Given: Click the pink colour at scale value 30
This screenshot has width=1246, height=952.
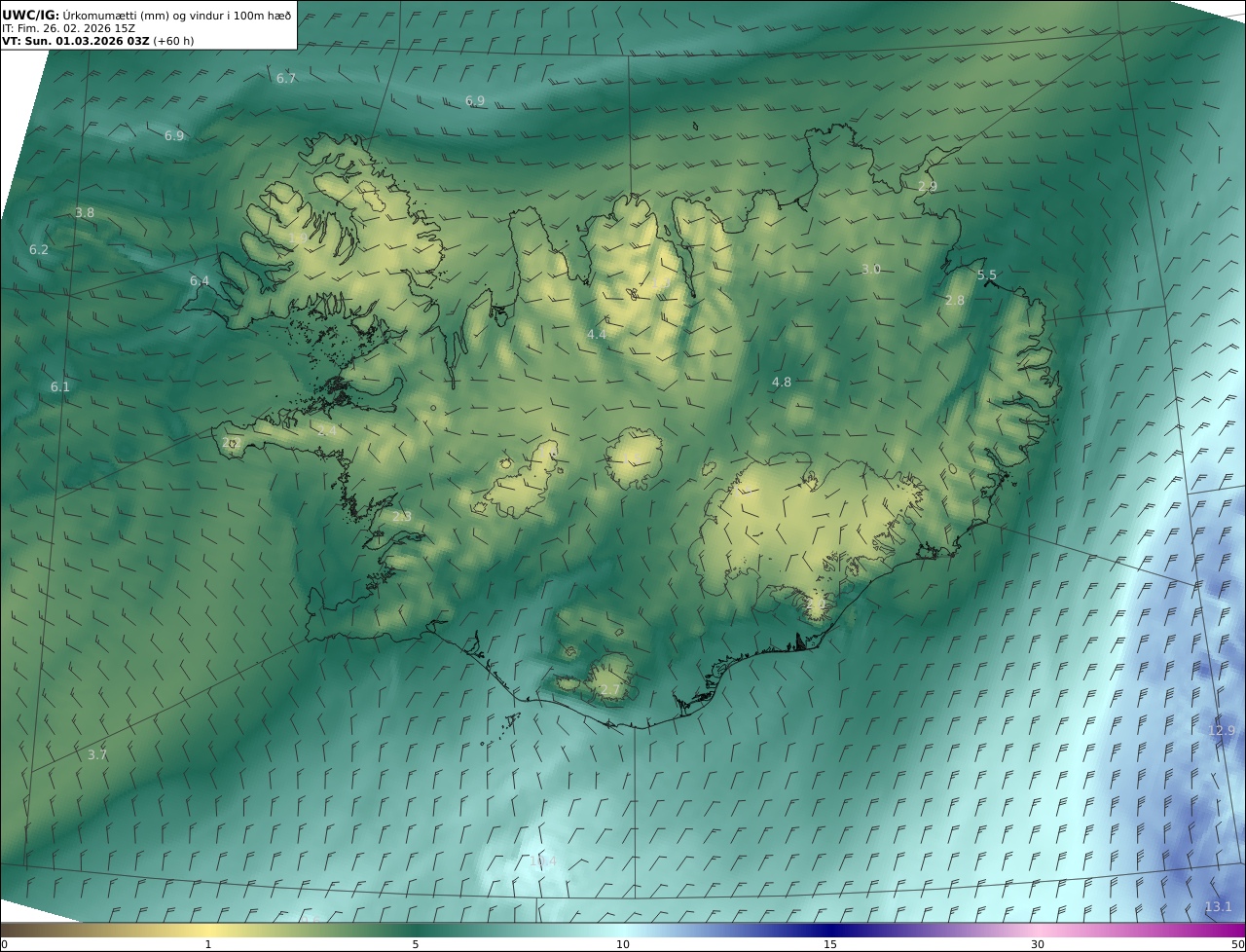Looking at the screenshot, I should coord(1038,930).
